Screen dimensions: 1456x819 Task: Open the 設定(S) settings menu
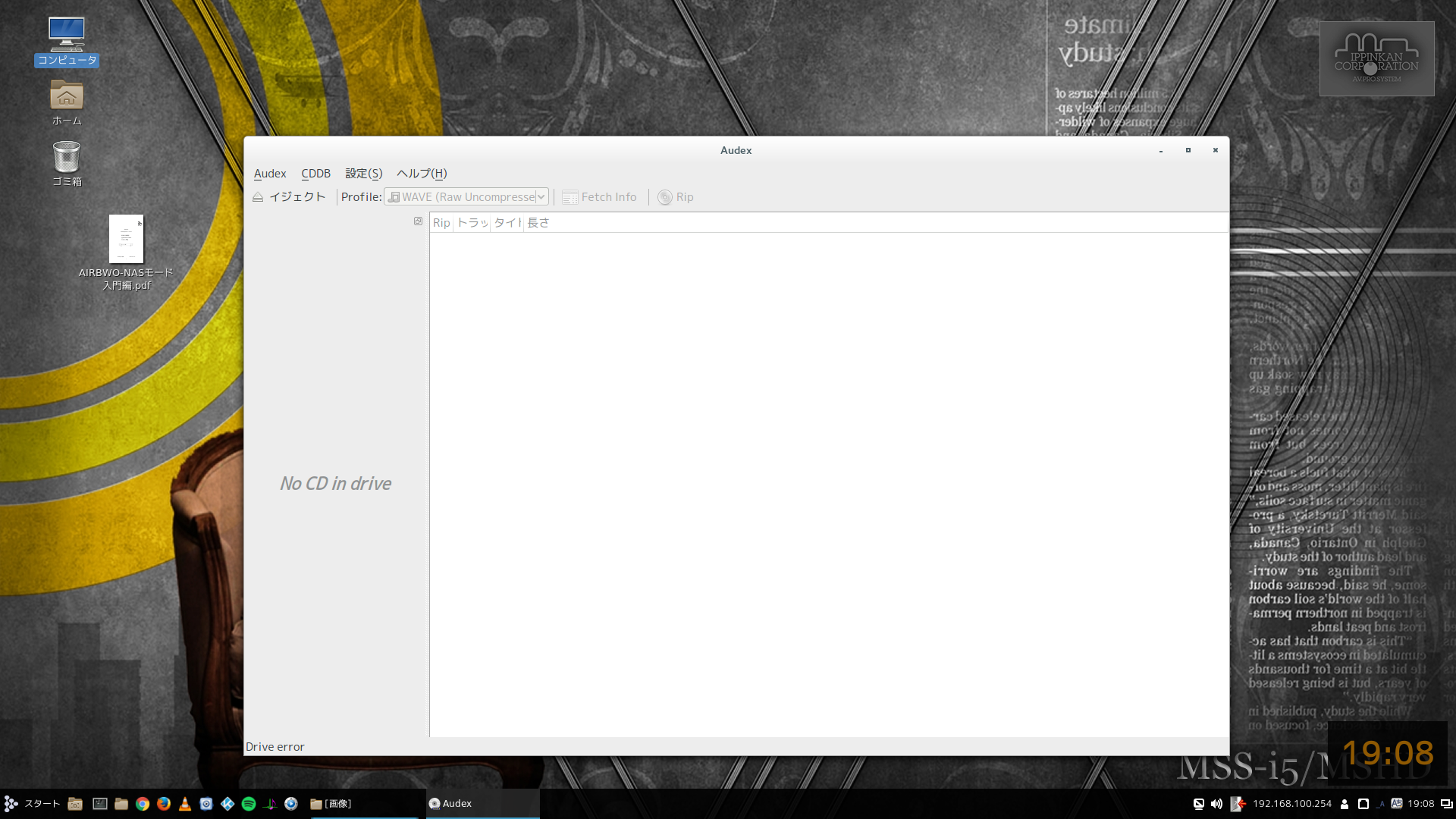[363, 174]
